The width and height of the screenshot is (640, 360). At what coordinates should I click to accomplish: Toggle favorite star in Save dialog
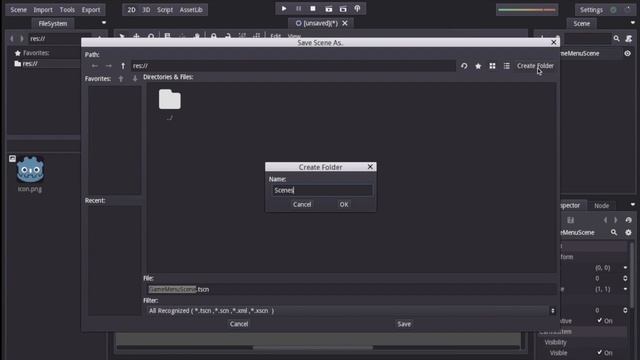(x=478, y=66)
